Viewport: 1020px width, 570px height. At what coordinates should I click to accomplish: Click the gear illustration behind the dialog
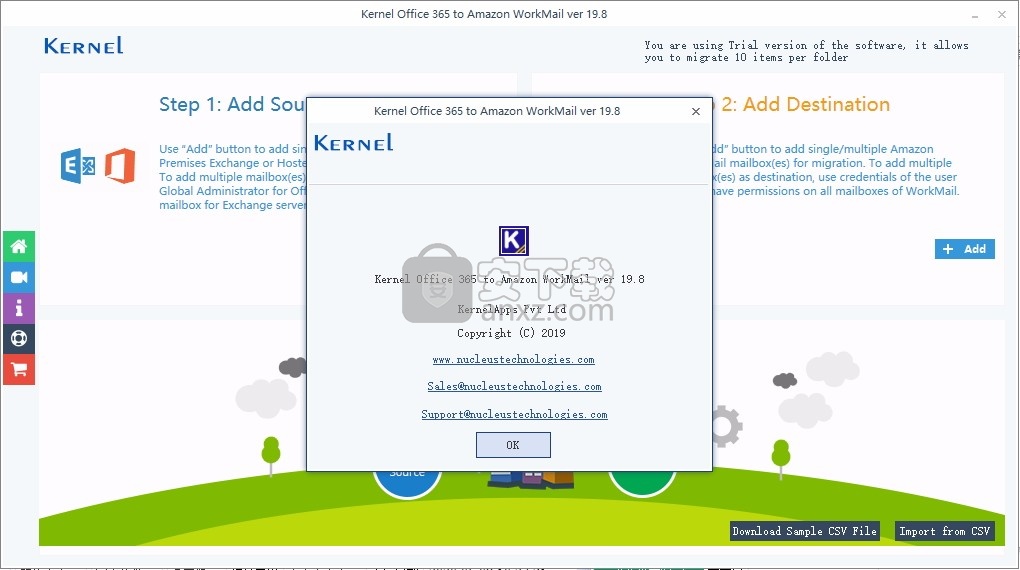(x=727, y=426)
